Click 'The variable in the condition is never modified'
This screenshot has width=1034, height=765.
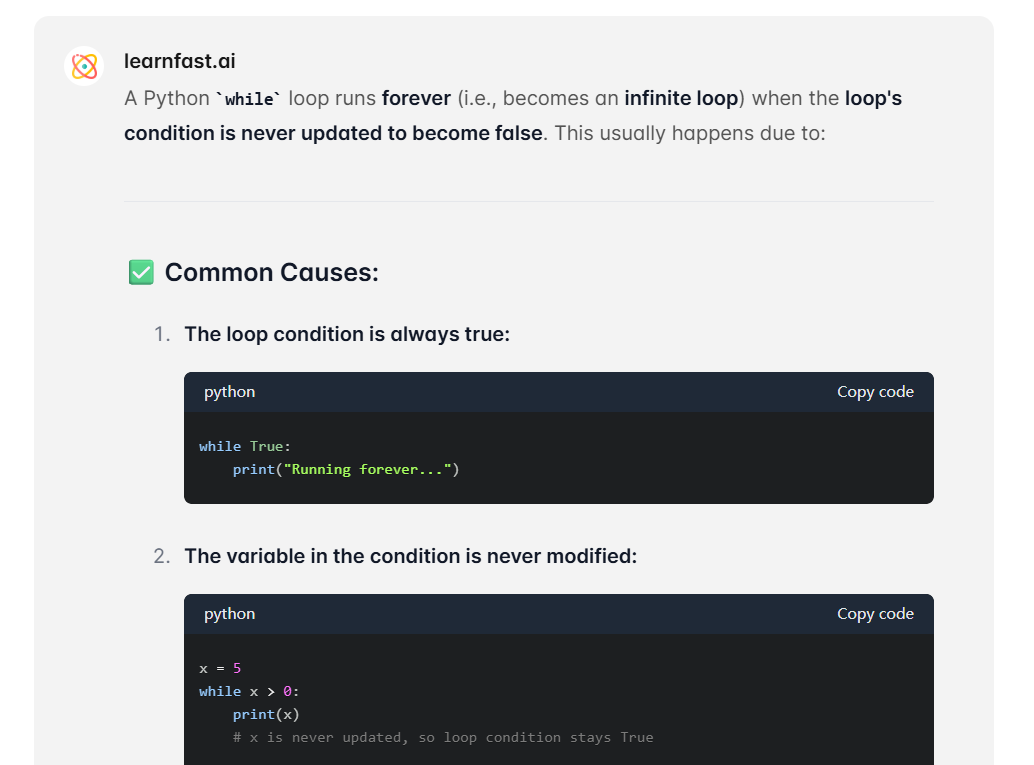[411, 557]
